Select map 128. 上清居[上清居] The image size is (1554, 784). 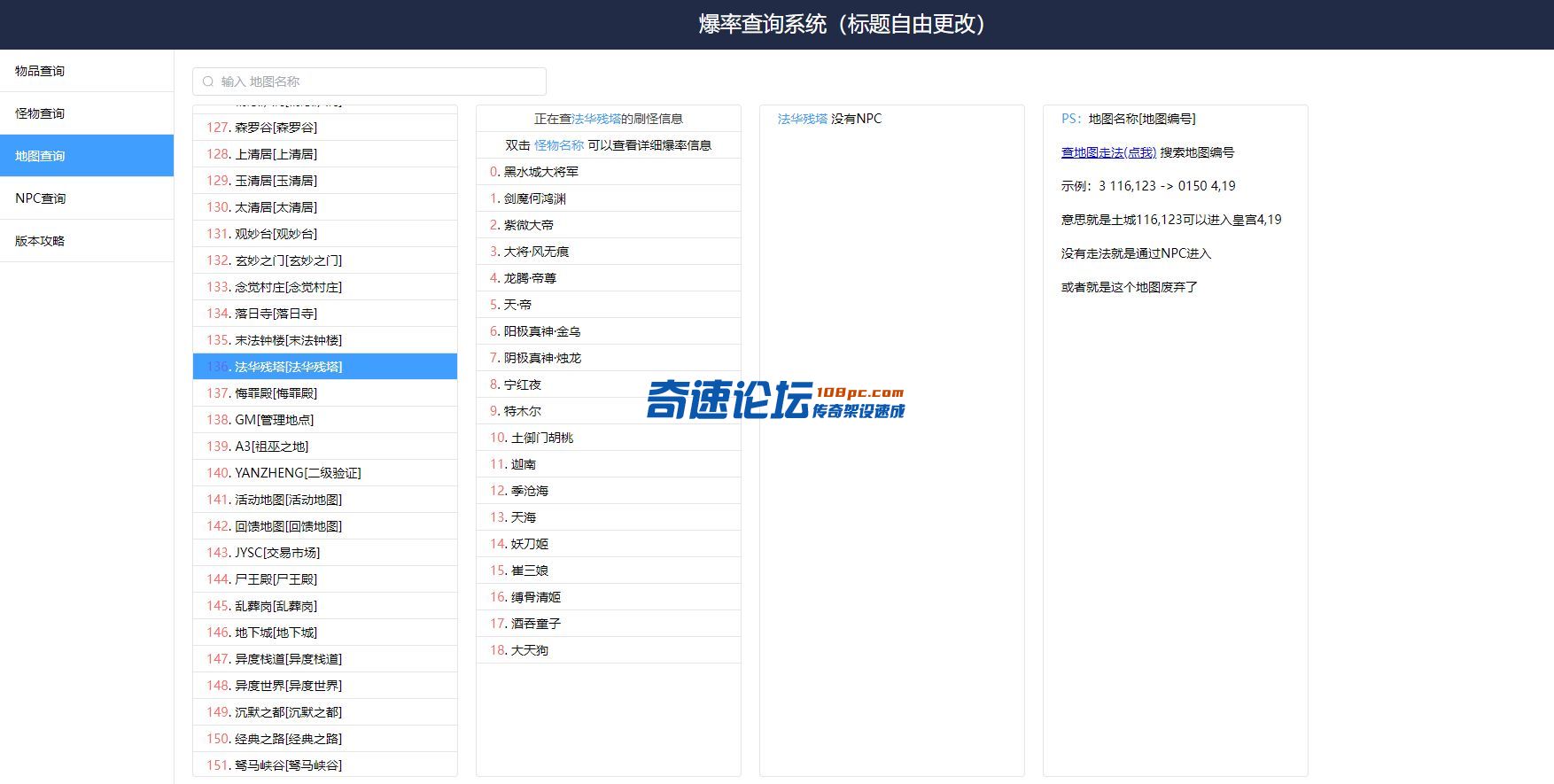pos(325,154)
